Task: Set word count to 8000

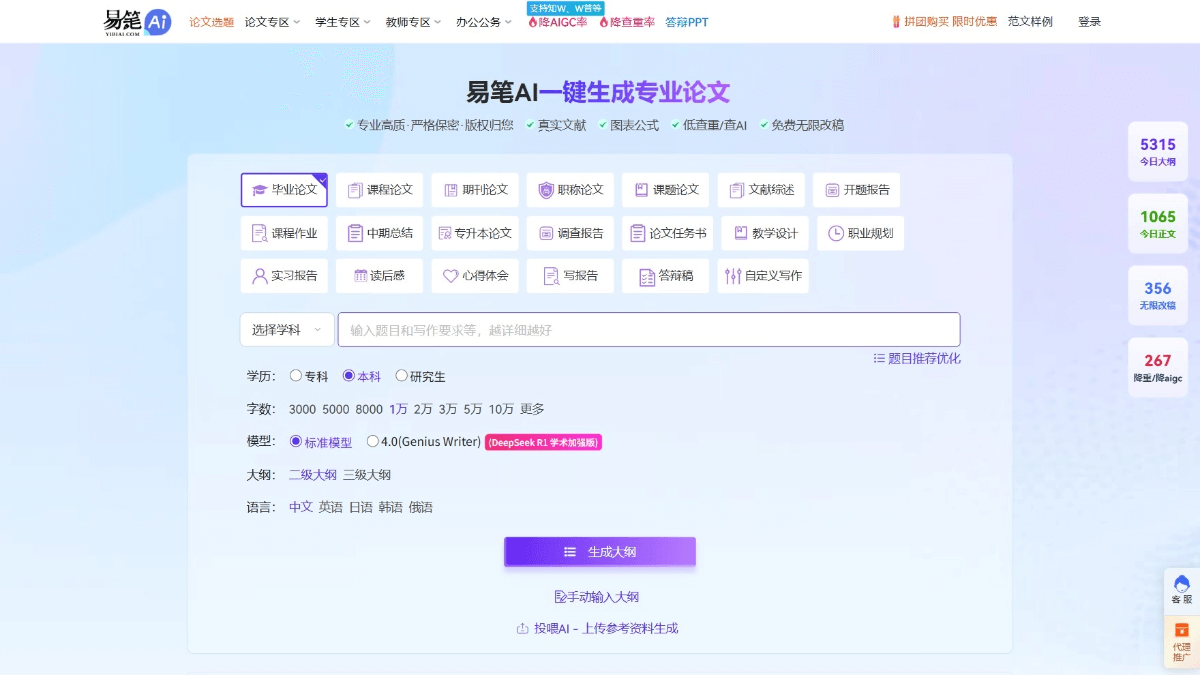Action: (x=369, y=409)
